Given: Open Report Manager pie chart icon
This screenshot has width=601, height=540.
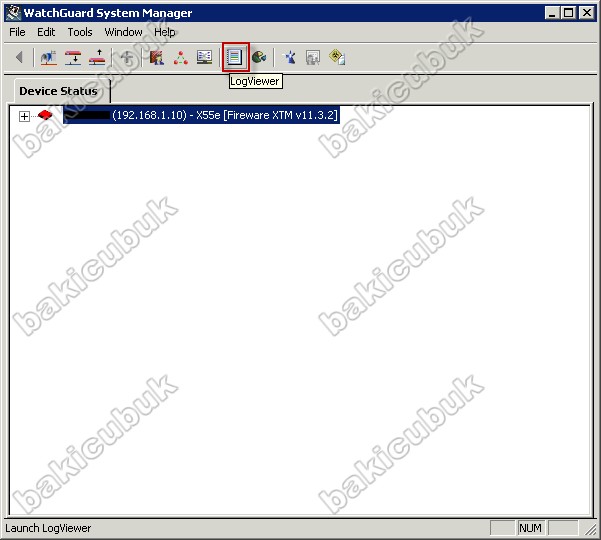Looking at the screenshot, I should click(259, 57).
